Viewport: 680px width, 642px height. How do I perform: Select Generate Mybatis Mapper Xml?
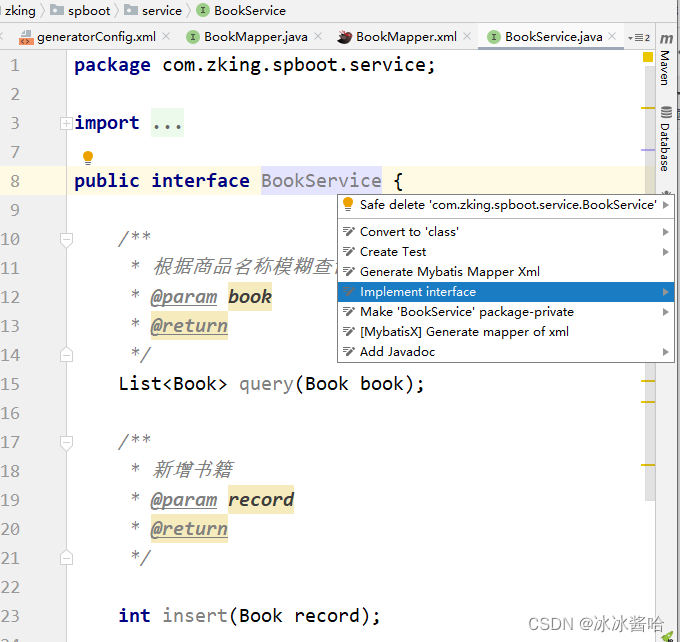(x=506, y=272)
